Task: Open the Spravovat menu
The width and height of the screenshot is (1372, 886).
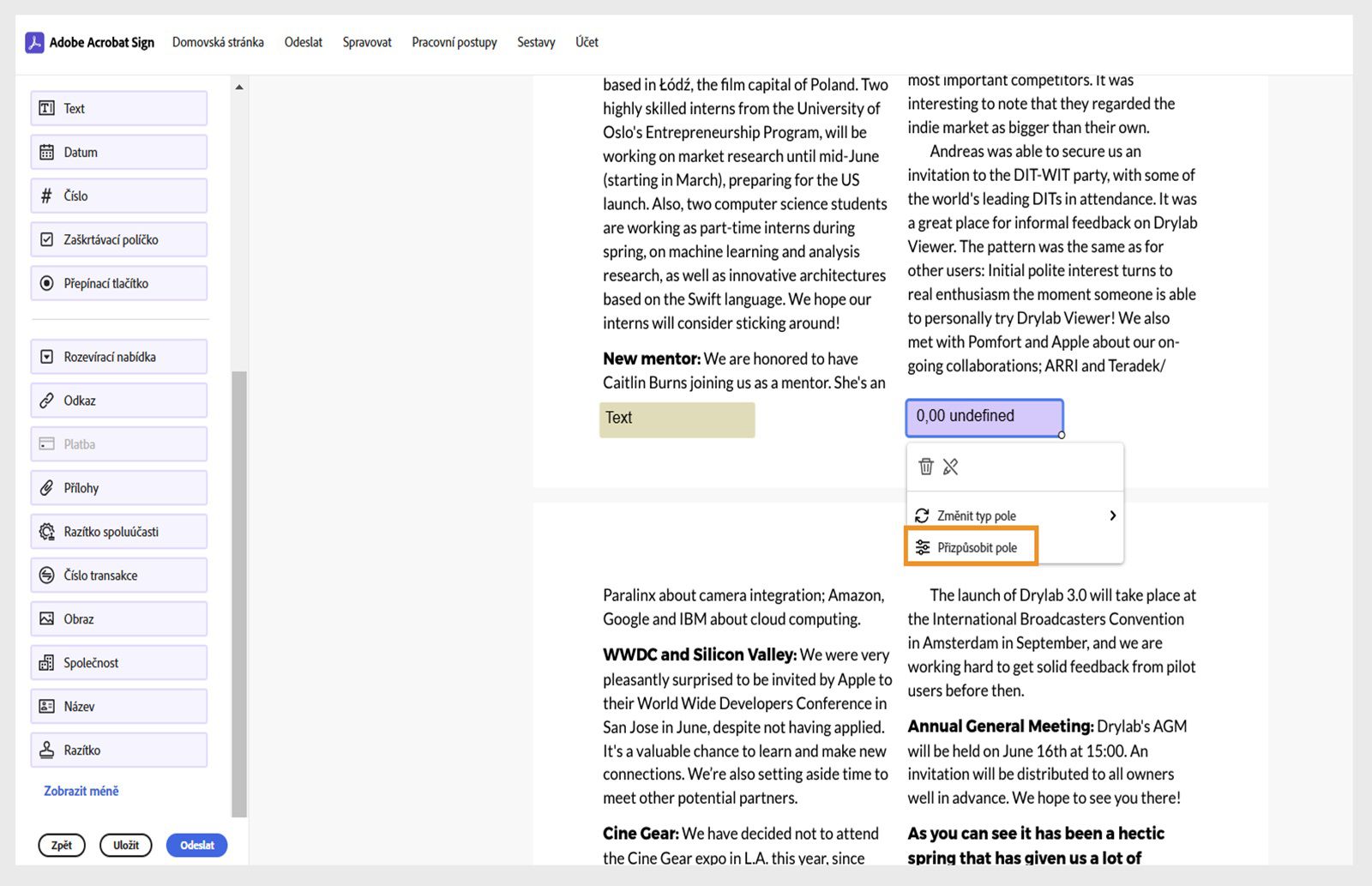Action: (x=367, y=42)
